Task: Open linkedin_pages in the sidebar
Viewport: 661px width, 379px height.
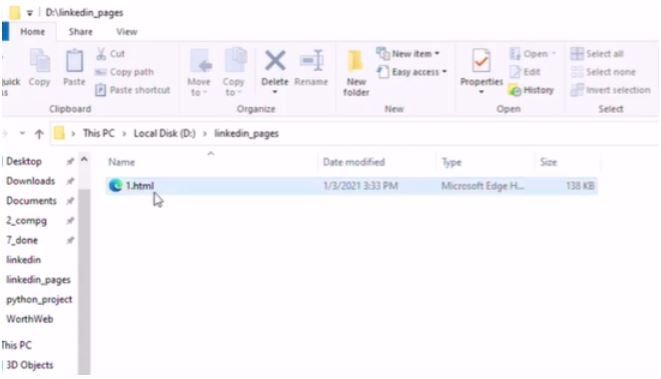Action: (x=38, y=280)
